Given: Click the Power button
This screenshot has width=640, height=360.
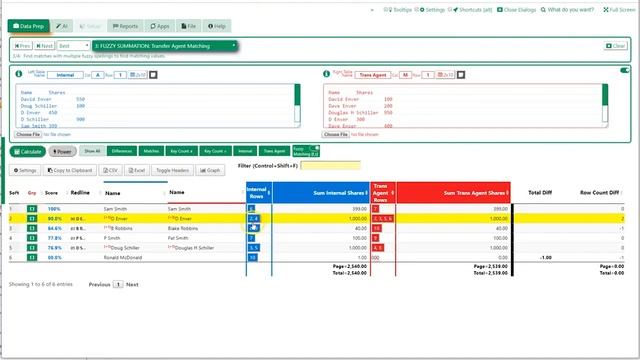Looking at the screenshot, I should click(x=62, y=151).
